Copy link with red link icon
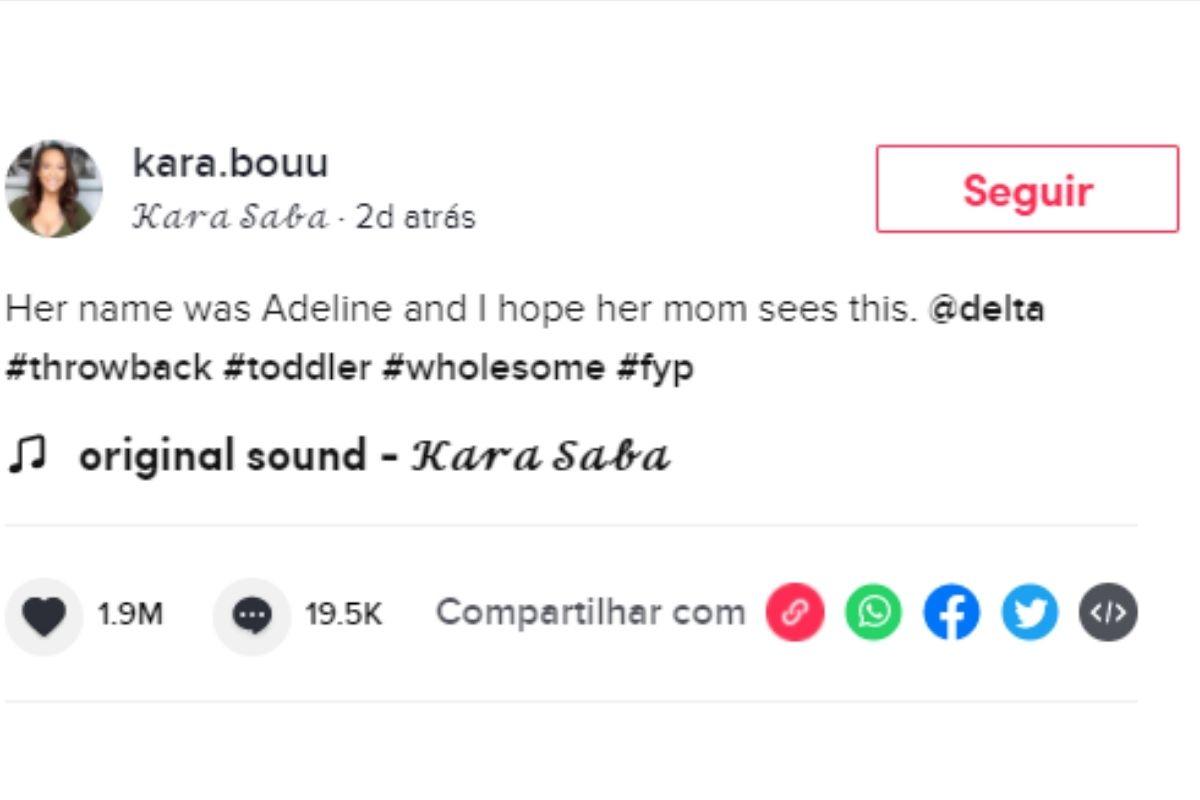The width and height of the screenshot is (1200, 800). click(x=795, y=613)
